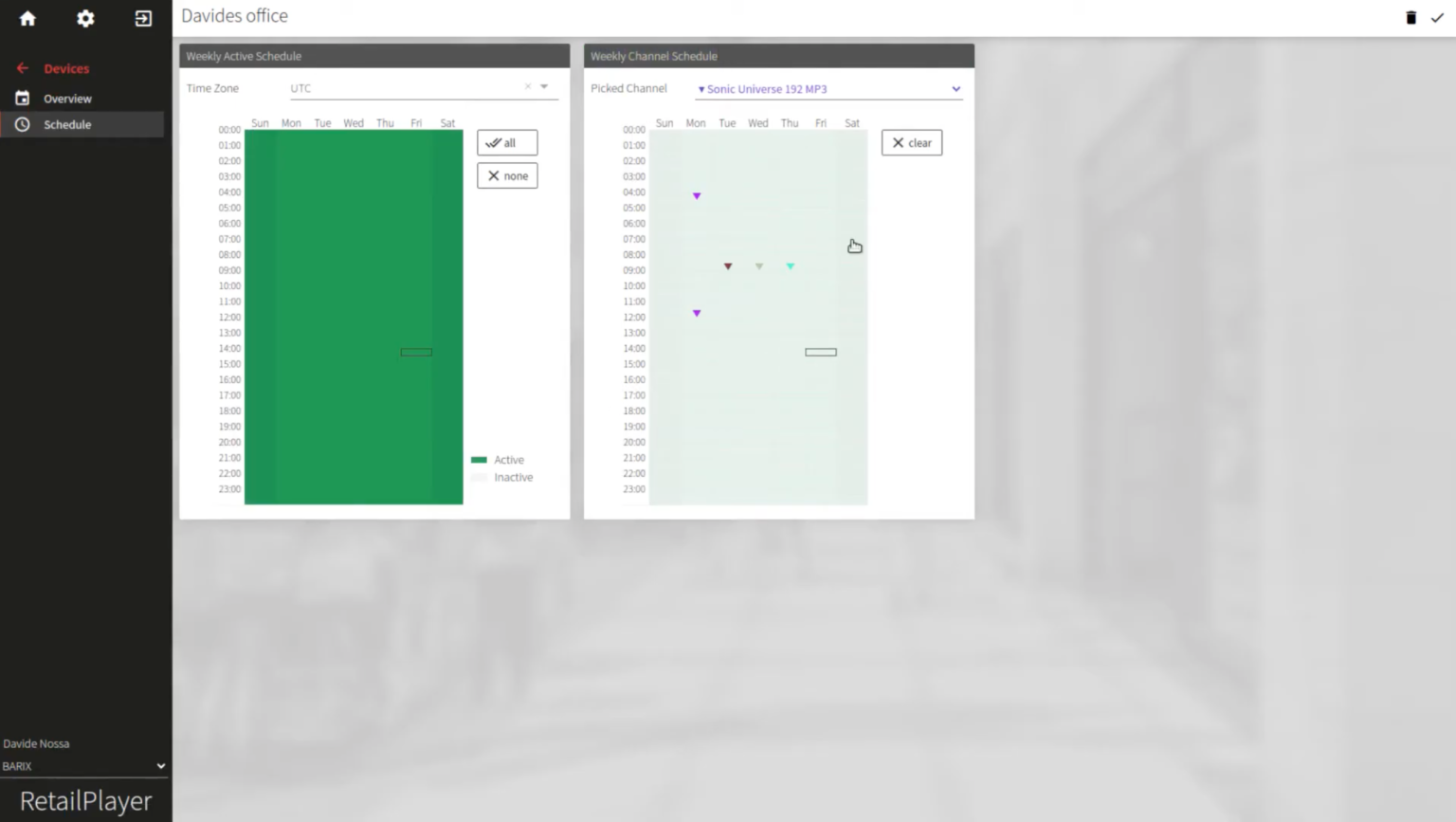
Task: Click the logout icon in top bar
Action: [x=143, y=18]
